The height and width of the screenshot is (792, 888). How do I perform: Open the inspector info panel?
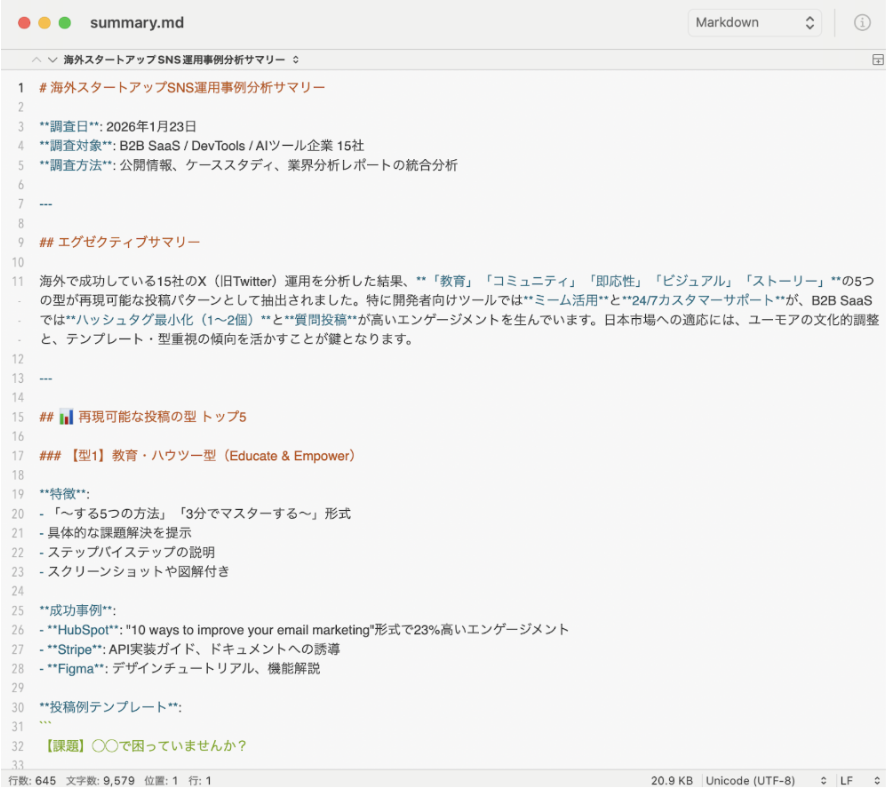[x=861, y=23]
